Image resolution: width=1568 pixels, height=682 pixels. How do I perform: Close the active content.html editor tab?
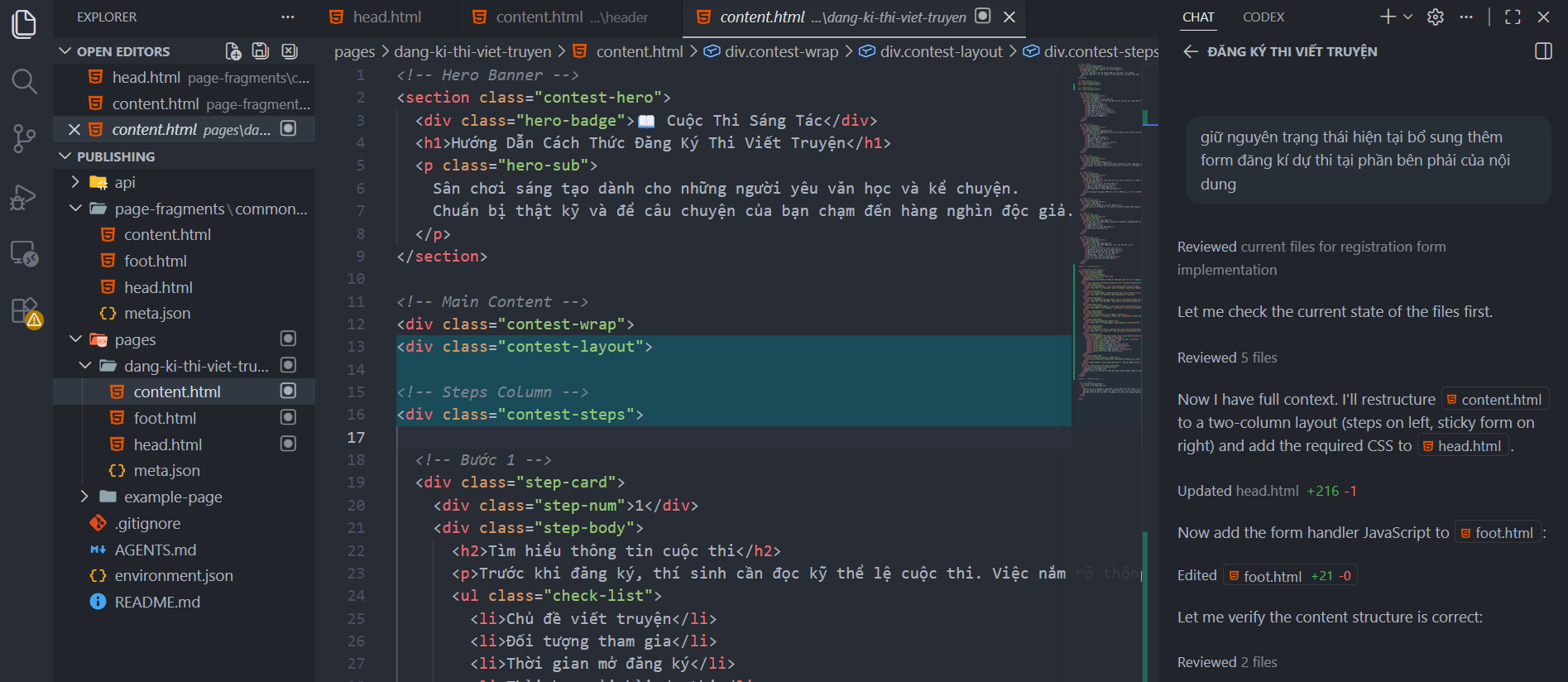[1009, 17]
